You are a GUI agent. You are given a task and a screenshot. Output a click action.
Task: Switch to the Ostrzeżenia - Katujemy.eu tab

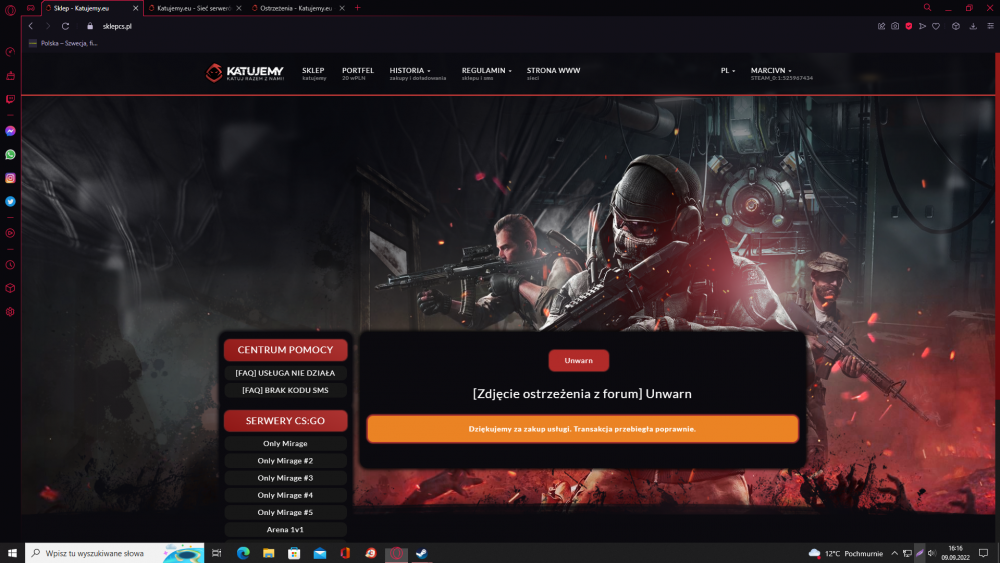(x=296, y=8)
